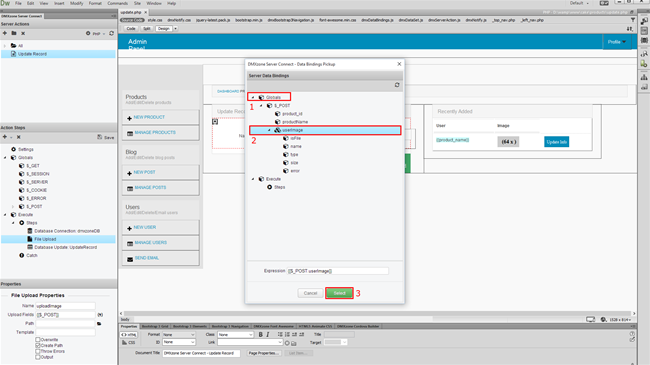Refresh the Server Actions list

click(111, 33)
